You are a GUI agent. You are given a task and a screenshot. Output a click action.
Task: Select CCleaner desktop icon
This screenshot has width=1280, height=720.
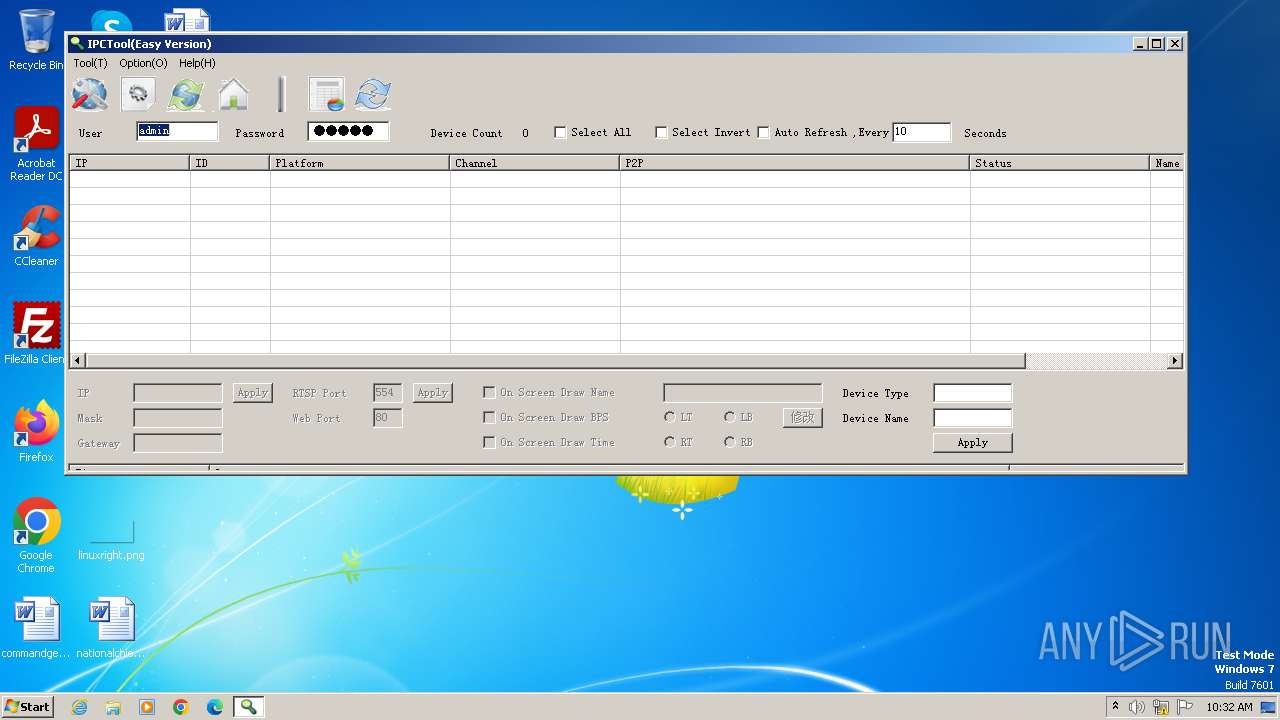click(36, 236)
